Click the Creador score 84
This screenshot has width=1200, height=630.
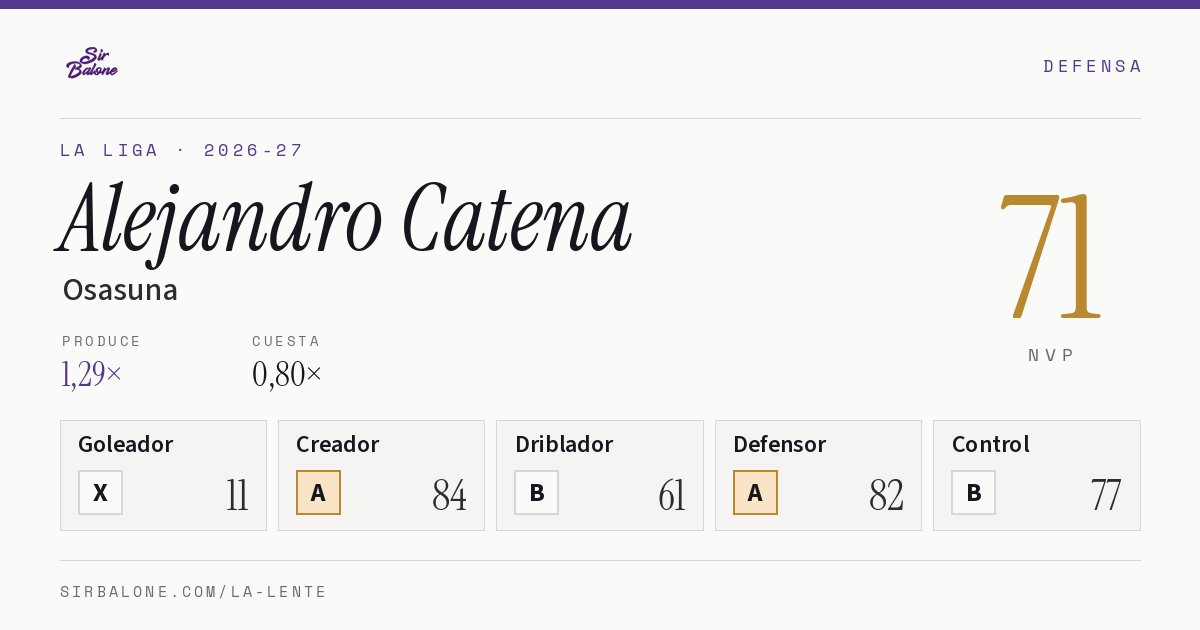pos(449,495)
